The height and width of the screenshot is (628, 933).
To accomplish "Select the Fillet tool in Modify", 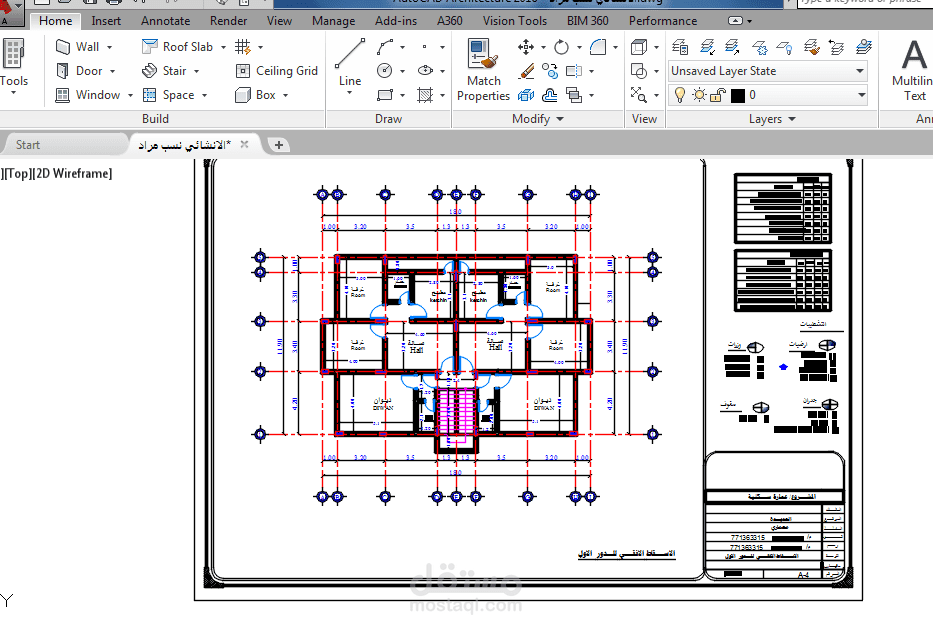I will pyautogui.click(x=598, y=46).
